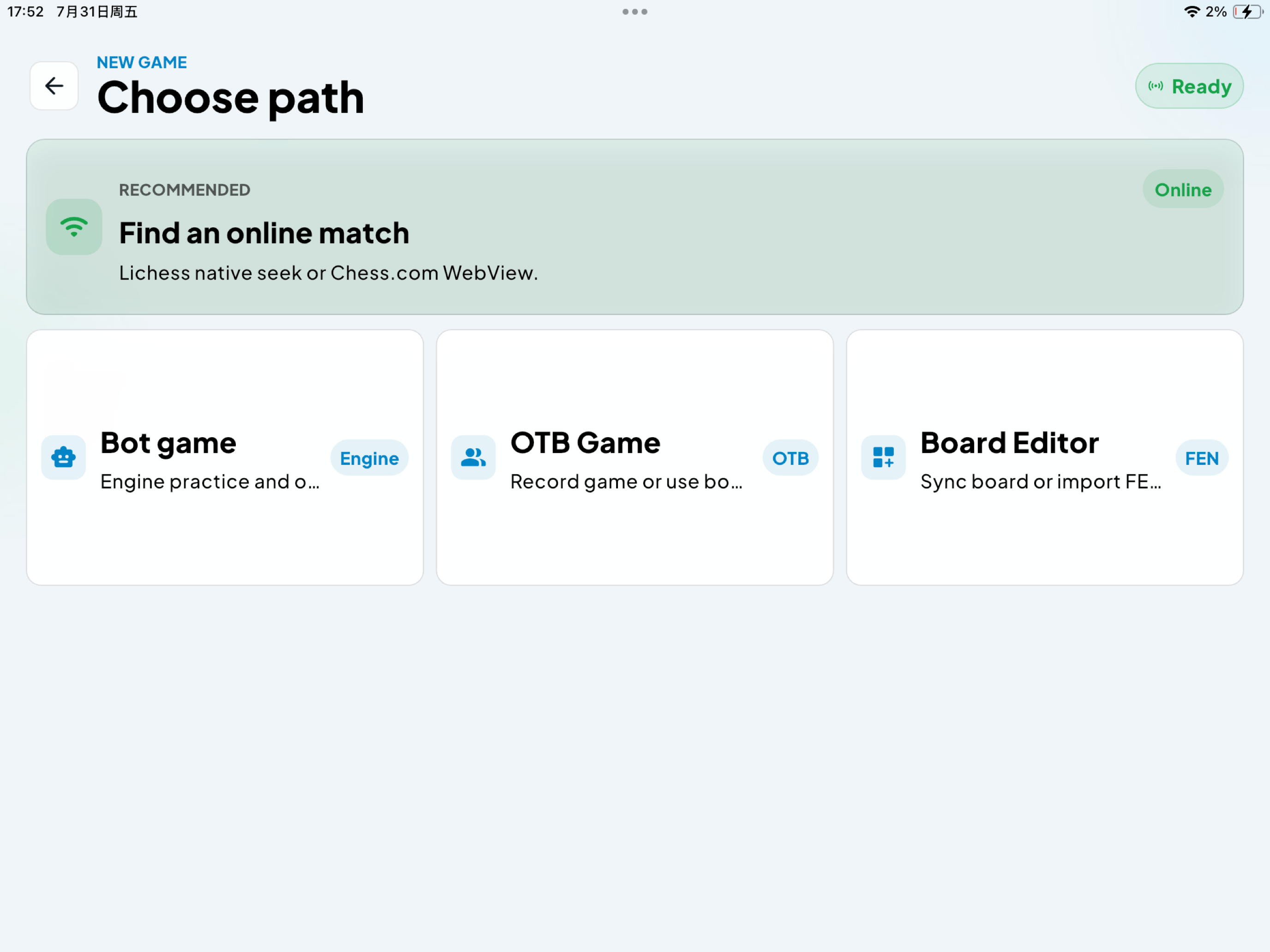Click the OTB tag on OTB Game
Image resolution: width=1270 pixels, height=952 pixels.
(791, 458)
